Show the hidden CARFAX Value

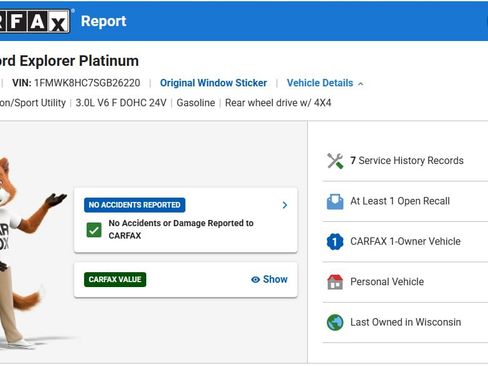click(269, 279)
